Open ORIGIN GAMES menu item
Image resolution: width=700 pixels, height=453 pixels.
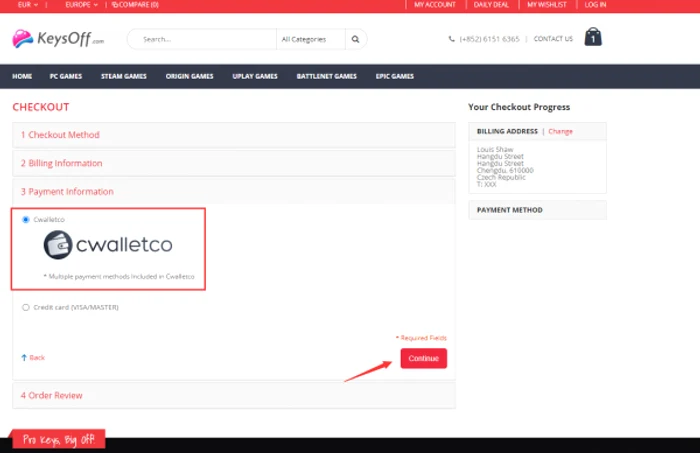pyautogui.click(x=189, y=76)
